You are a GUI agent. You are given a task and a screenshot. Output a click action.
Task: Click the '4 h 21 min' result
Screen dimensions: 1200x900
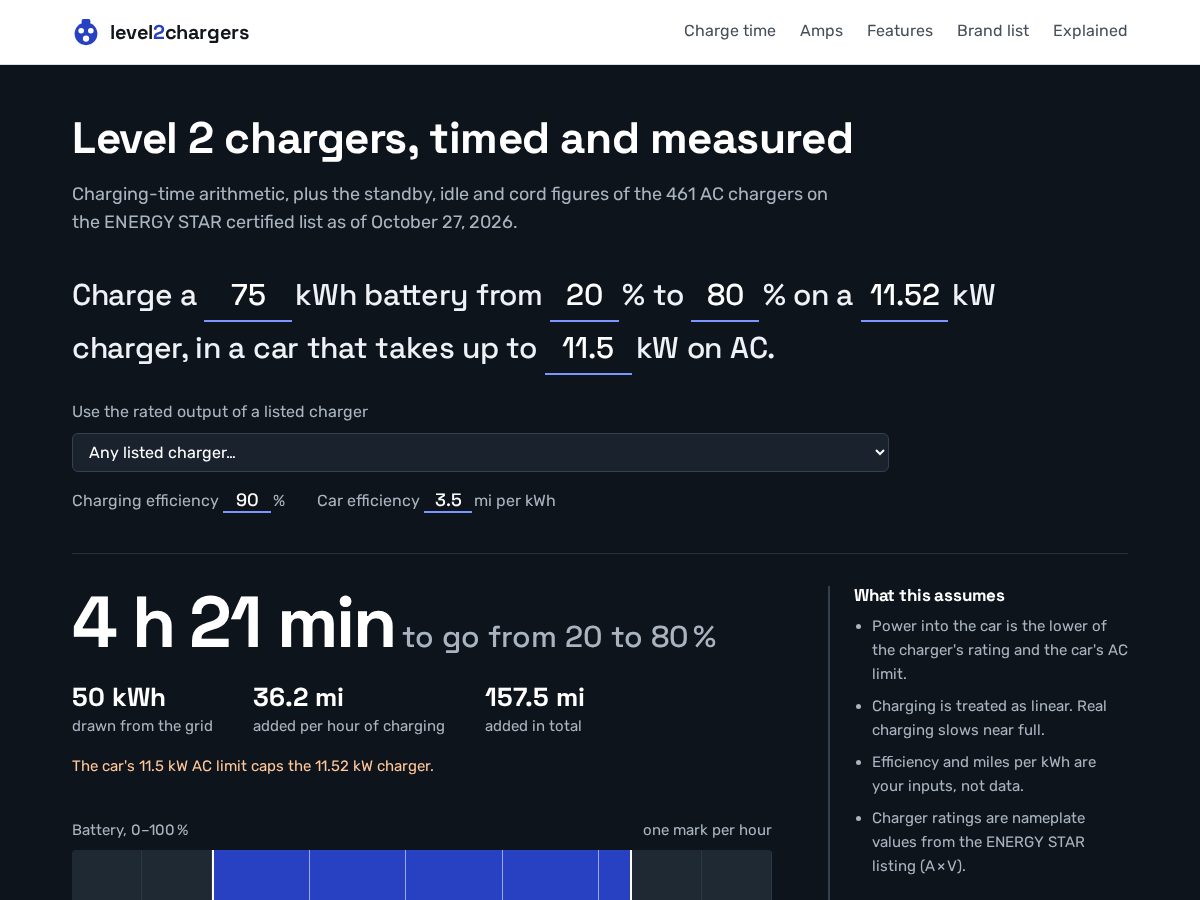(234, 624)
